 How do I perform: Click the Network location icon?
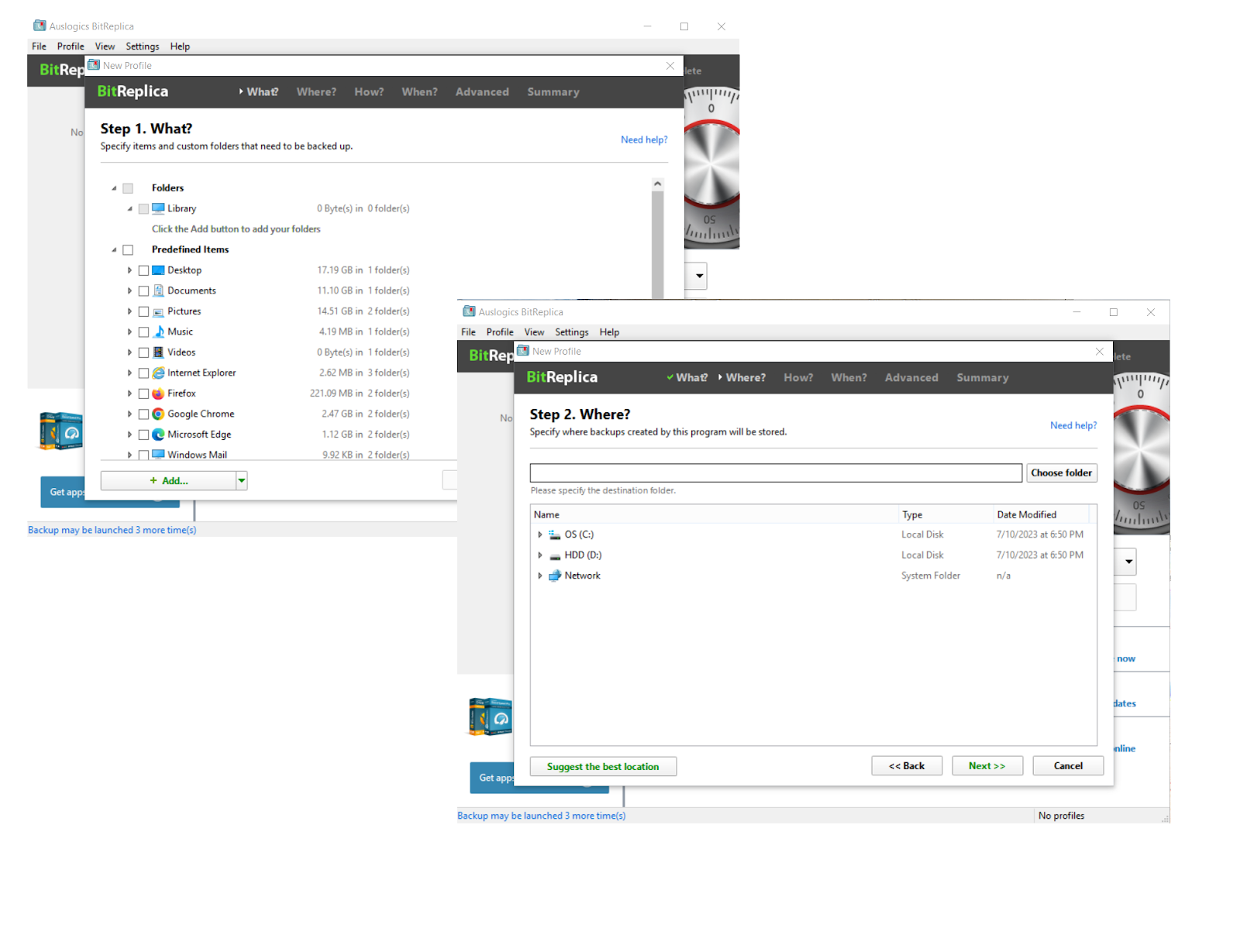coord(555,576)
